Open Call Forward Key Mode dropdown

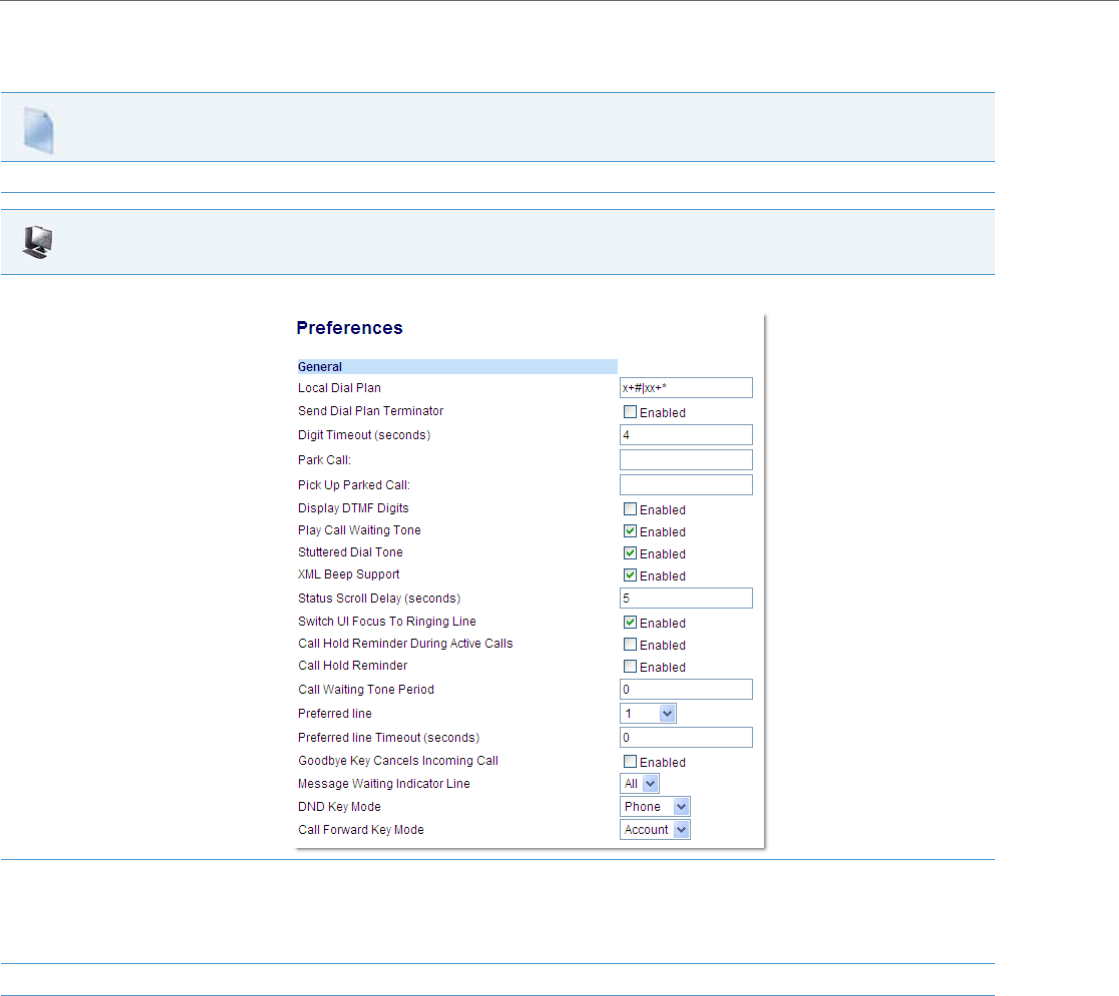(655, 830)
